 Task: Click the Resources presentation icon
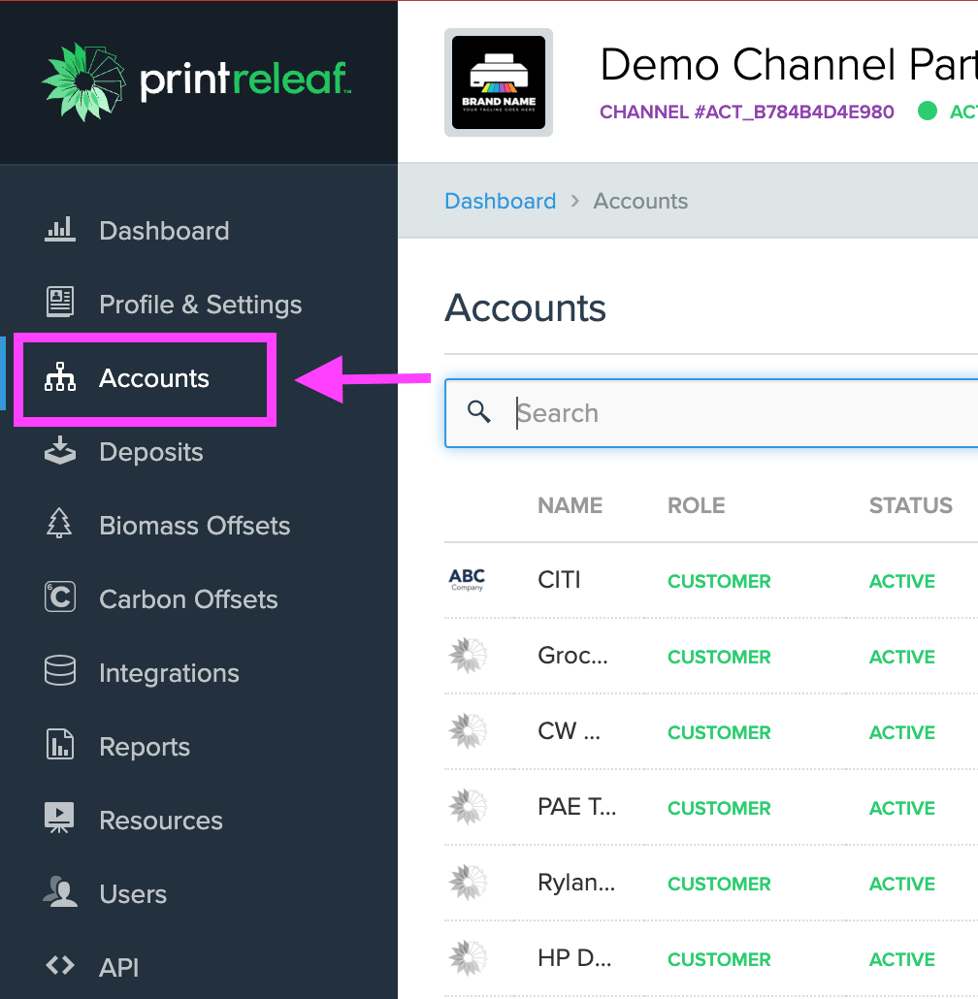(59, 818)
